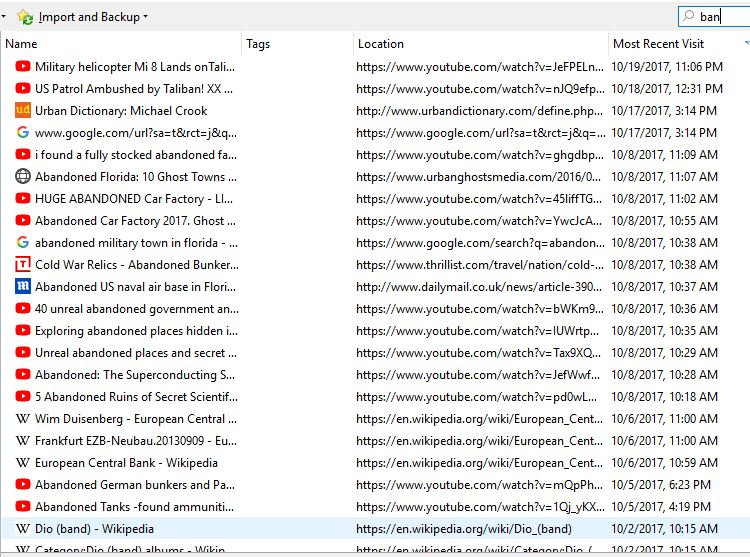Click Wikipedia icon for European Central Bank row
Screen dimensions: 750x557
click(x=22, y=463)
